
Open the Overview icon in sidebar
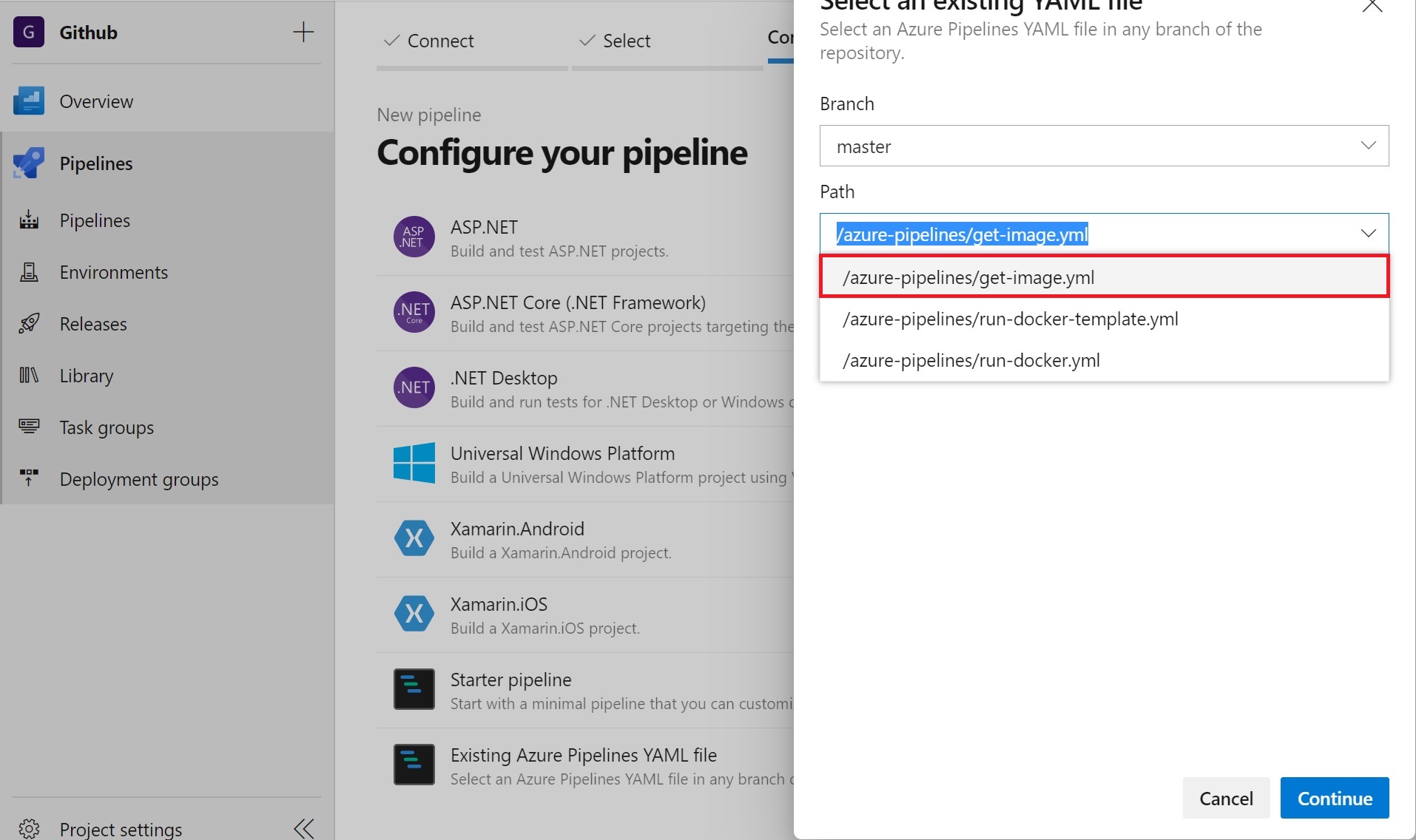tap(29, 101)
